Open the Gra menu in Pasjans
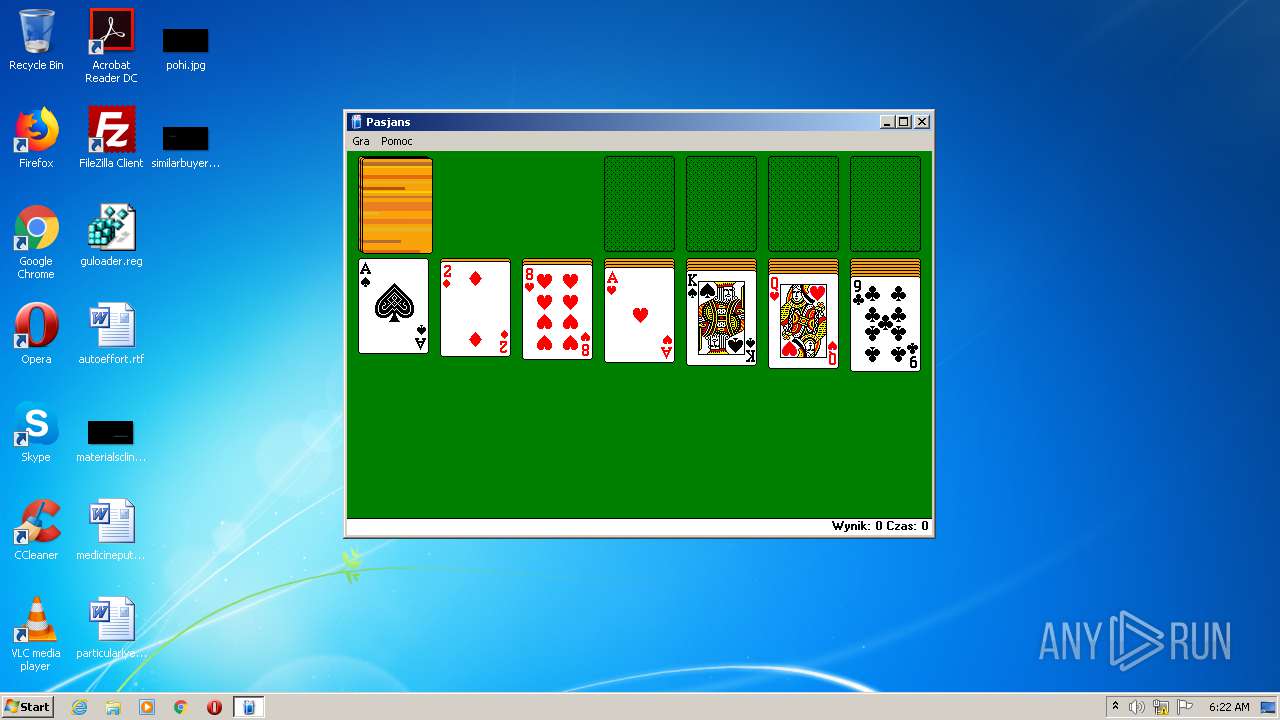 click(x=360, y=141)
